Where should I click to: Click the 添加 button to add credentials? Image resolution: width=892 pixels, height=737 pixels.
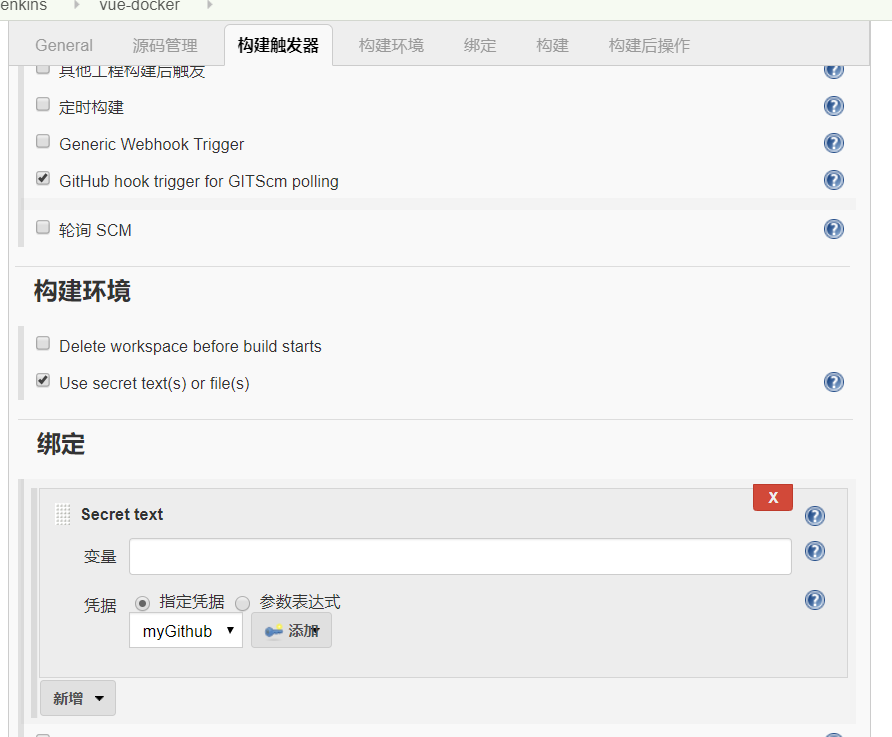[291, 631]
